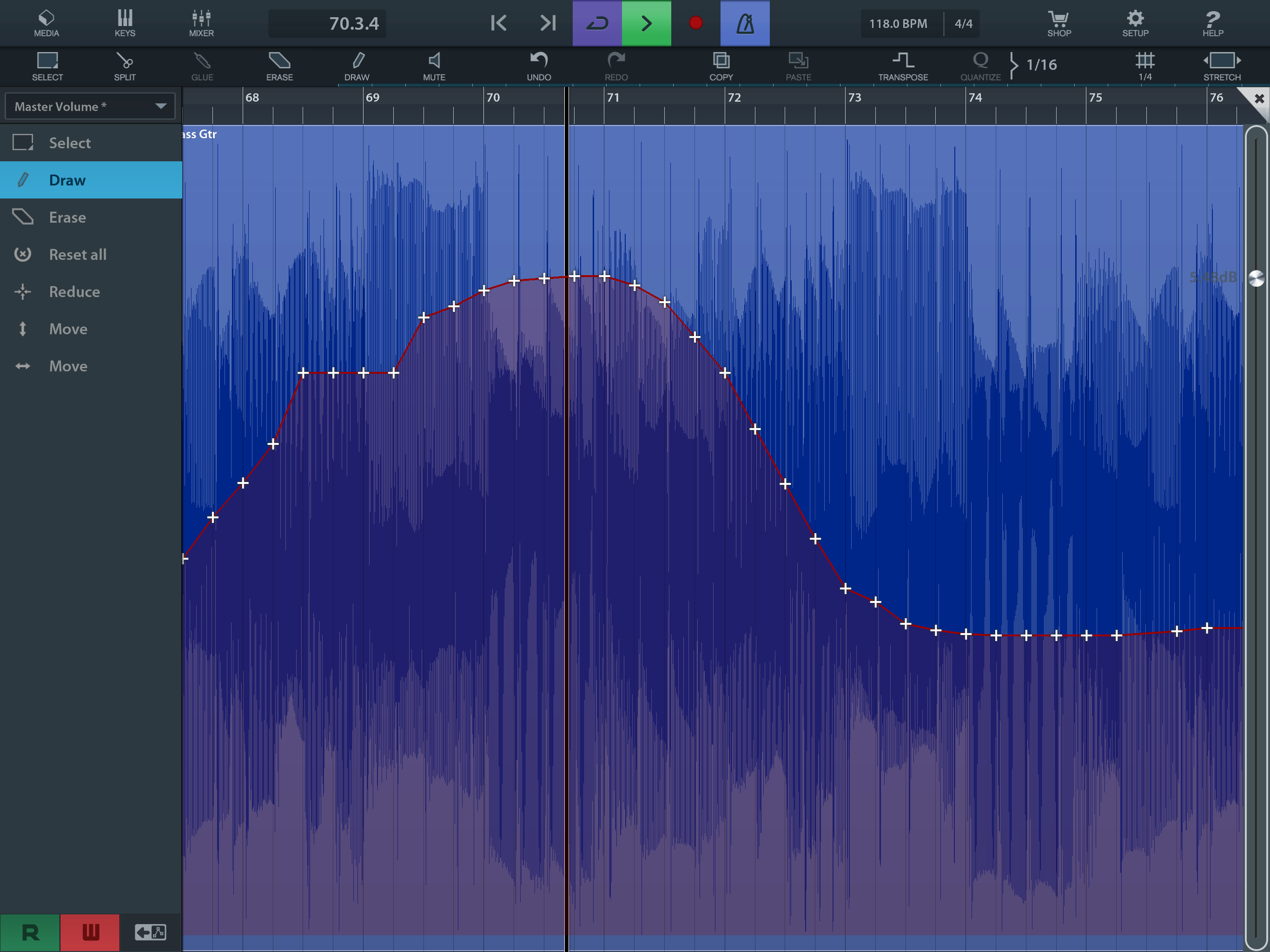
Task: Toggle the loop cycle button
Action: tap(597, 23)
